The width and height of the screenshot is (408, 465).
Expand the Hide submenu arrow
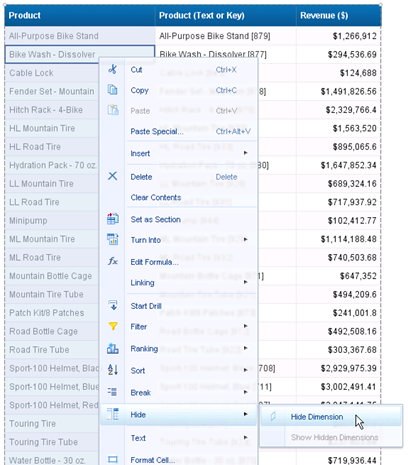246,414
